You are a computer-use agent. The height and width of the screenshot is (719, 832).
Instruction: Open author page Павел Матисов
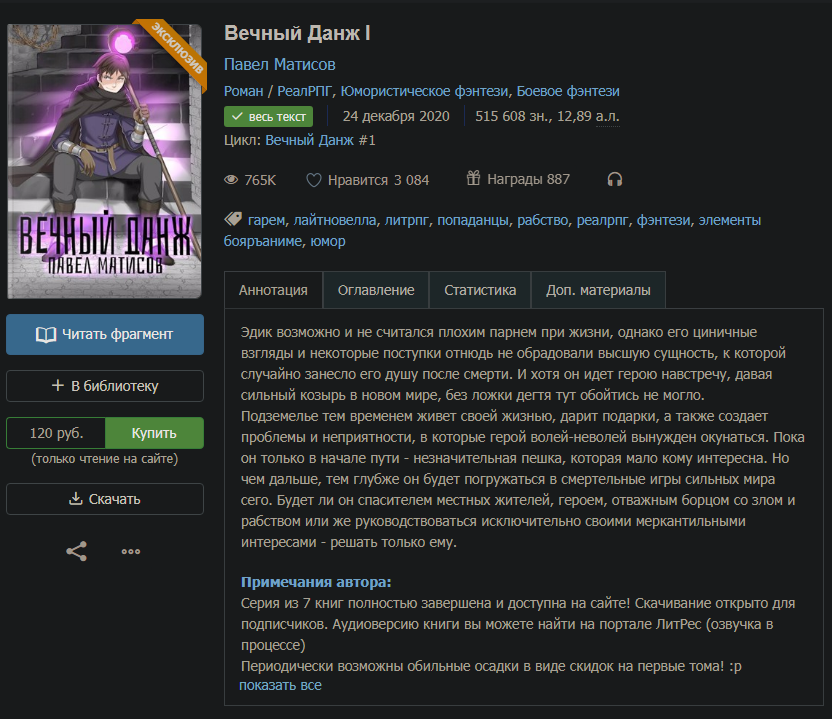point(280,65)
